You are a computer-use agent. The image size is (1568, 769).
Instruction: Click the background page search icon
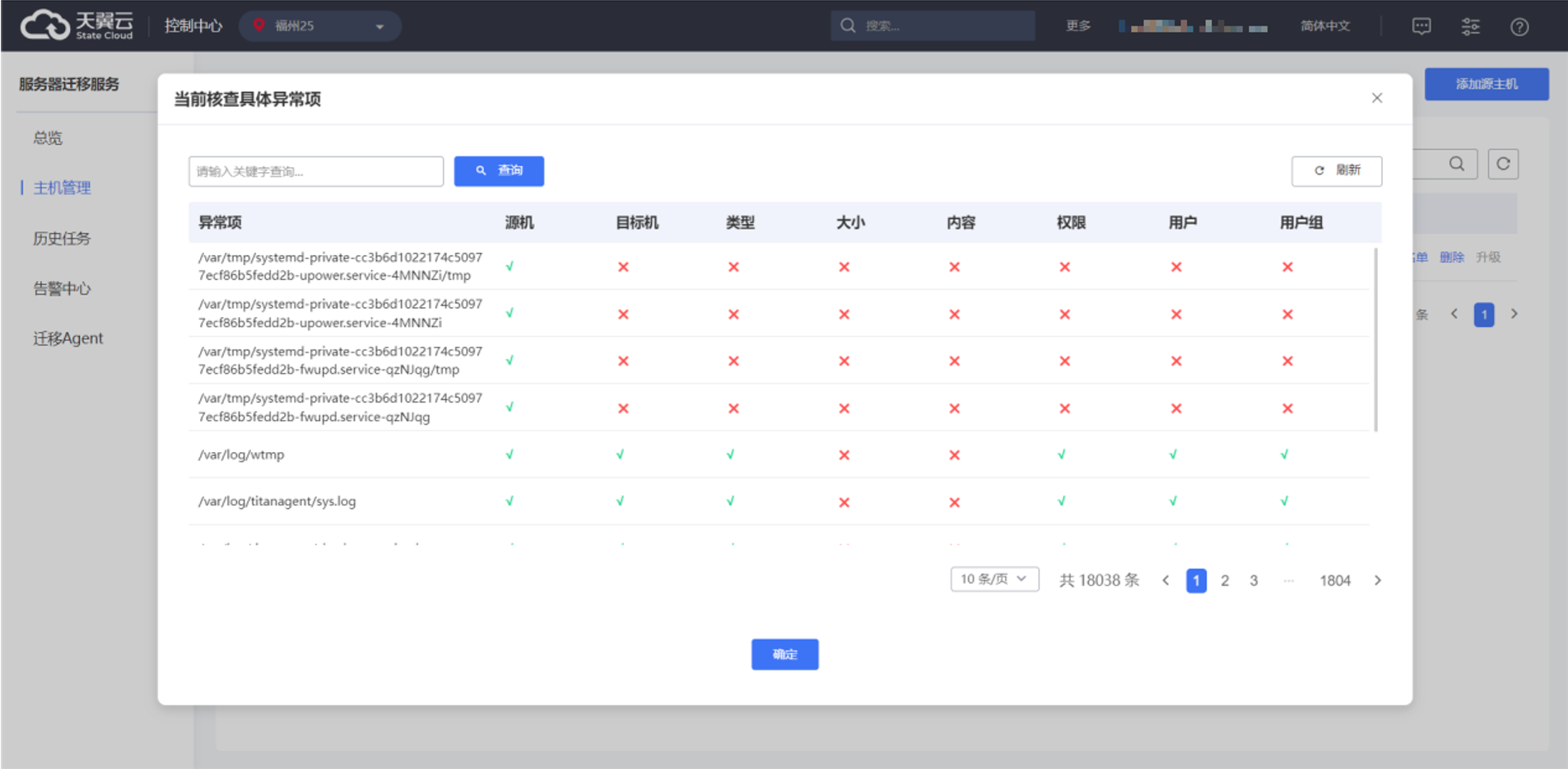point(1456,164)
